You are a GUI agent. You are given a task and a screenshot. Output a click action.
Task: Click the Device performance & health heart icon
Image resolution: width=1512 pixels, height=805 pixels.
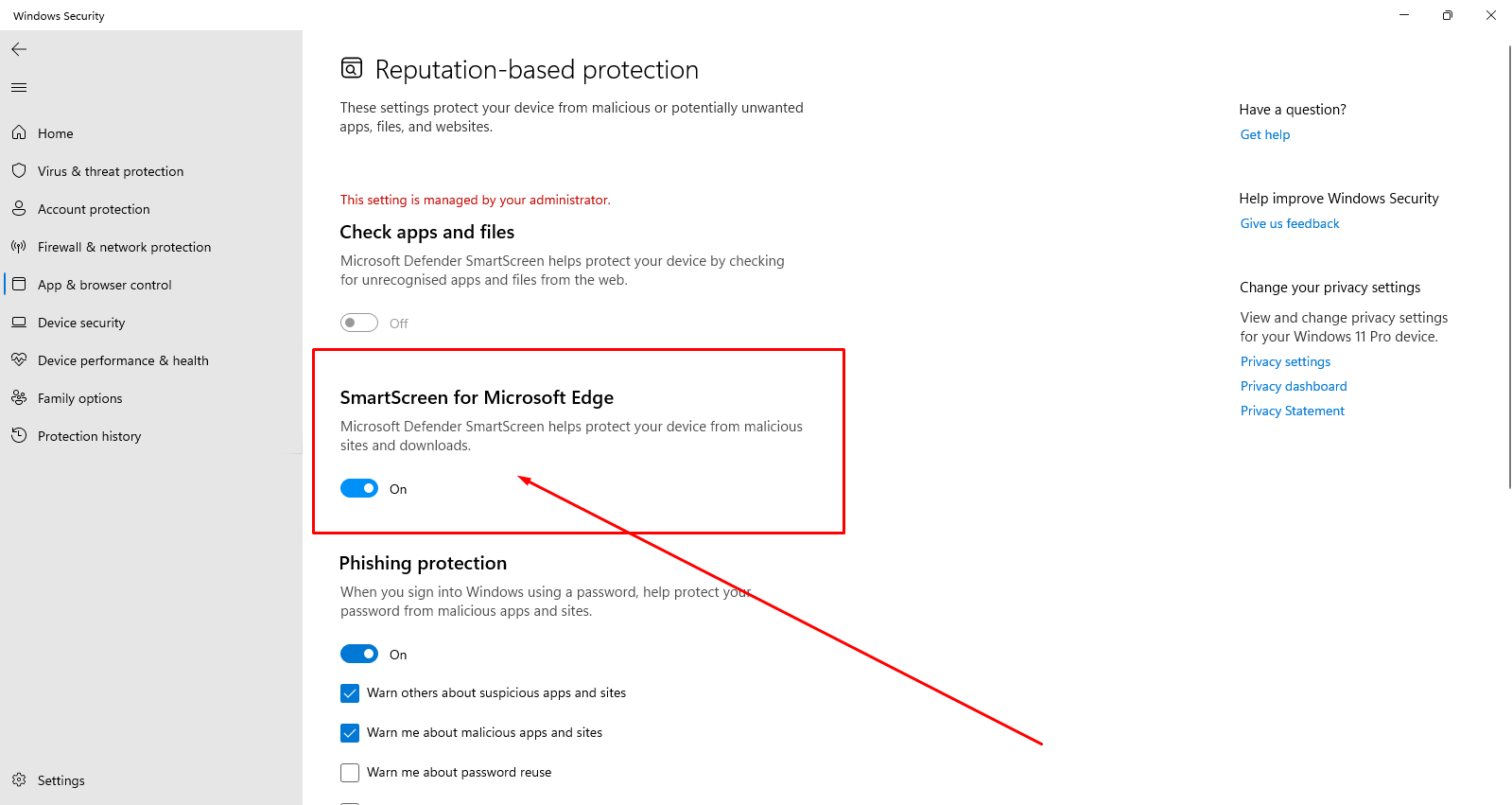pyautogui.click(x=19, y=360)
